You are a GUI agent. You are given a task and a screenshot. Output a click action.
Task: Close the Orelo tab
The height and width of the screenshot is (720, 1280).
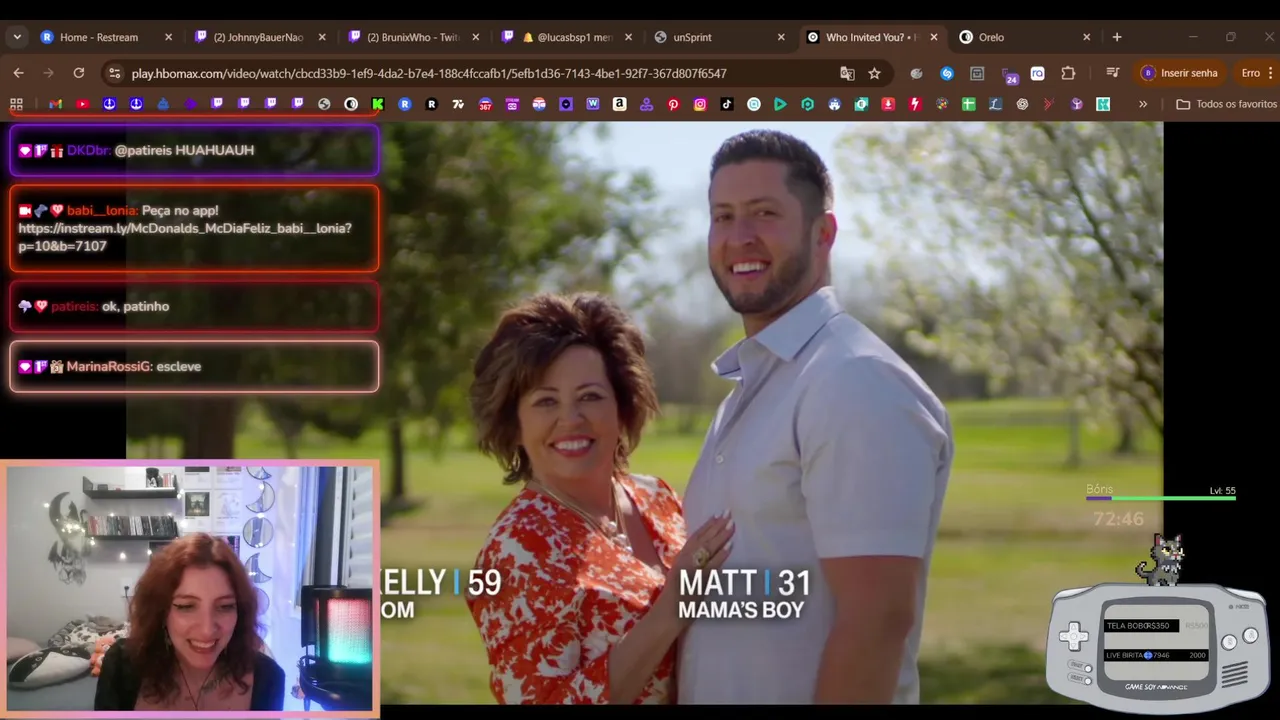tap(1087, 37)
